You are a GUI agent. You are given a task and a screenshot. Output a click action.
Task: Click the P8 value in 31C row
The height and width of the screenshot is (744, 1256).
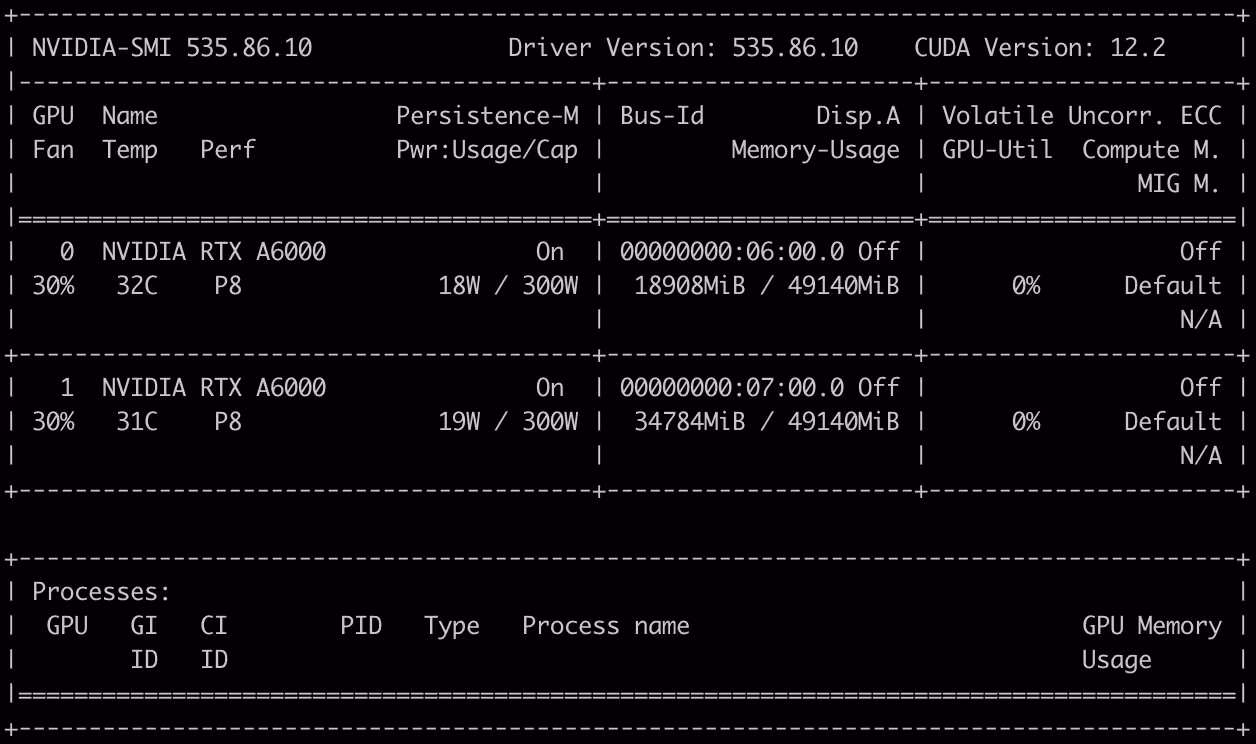(228, 422)
